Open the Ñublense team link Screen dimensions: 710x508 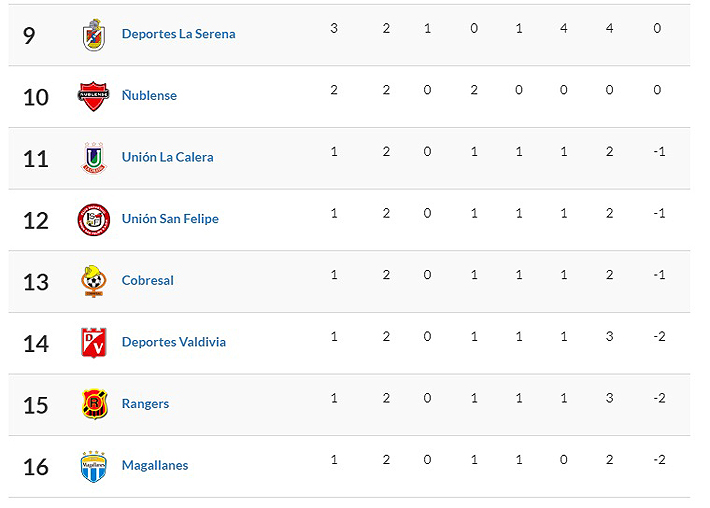(149, 96)
